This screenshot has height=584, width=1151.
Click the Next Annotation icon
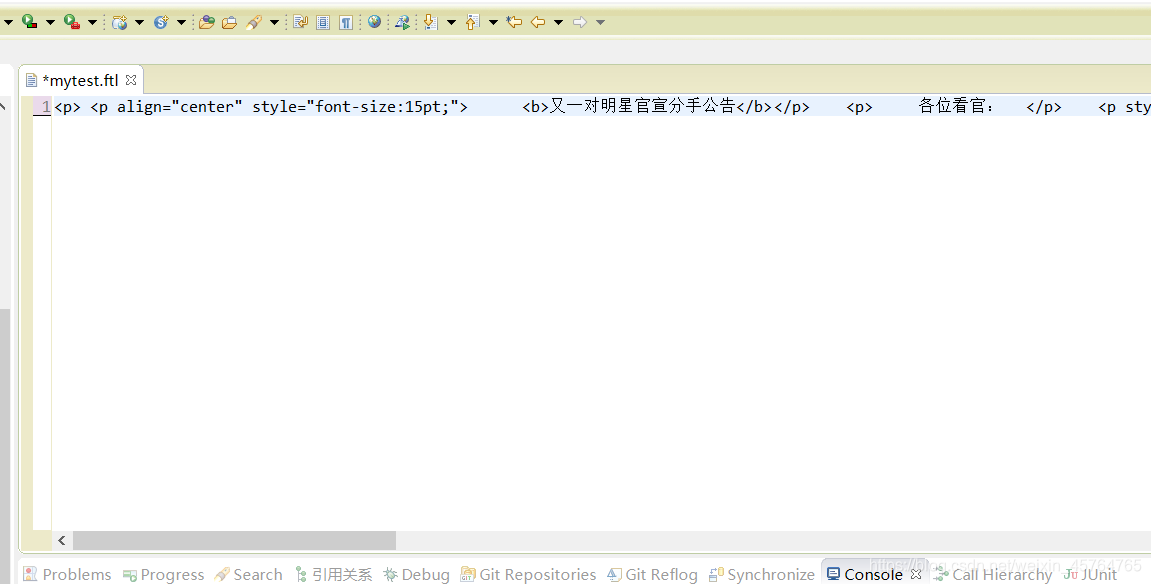pos(430,21)
